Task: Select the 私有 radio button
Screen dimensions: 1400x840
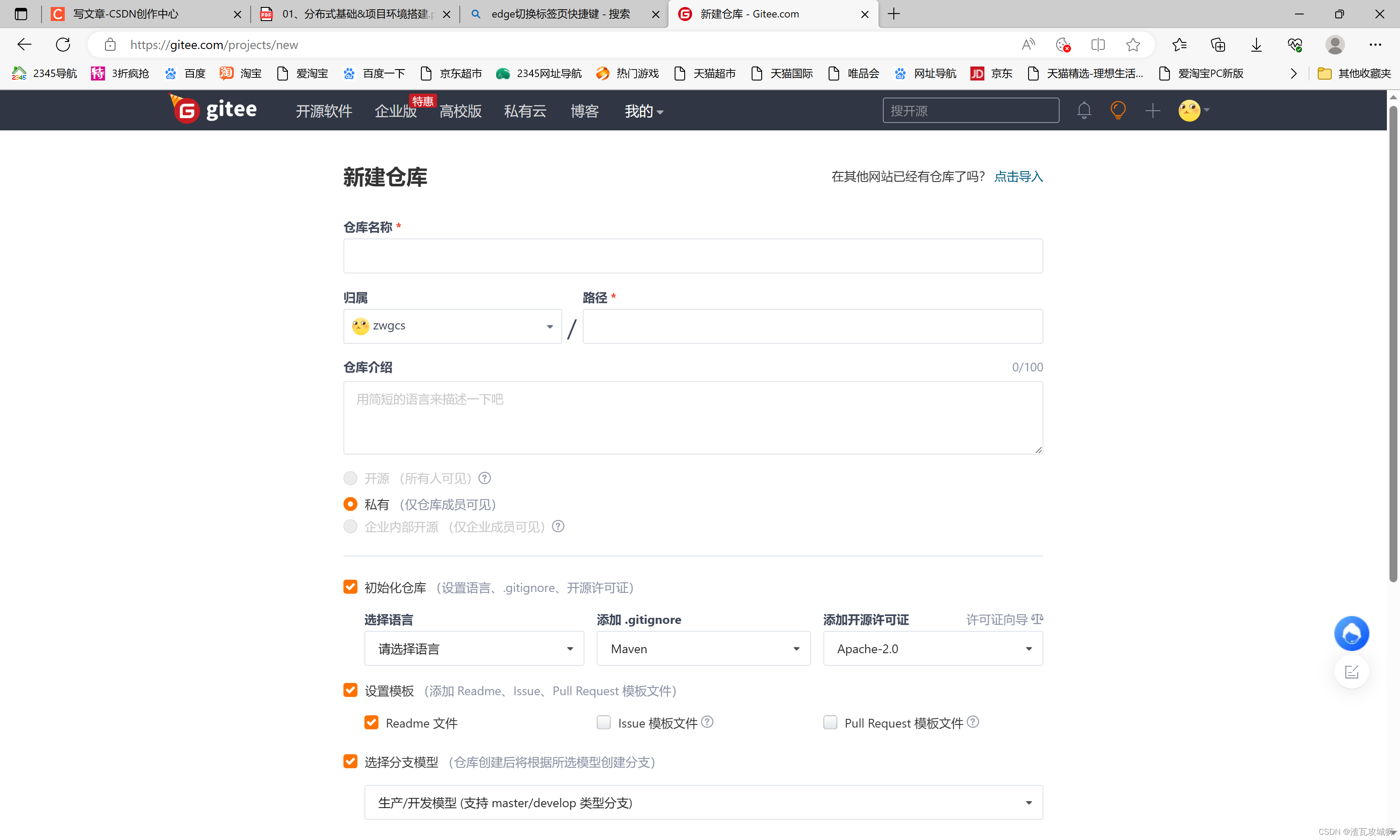Action: [x=350, y=504]
